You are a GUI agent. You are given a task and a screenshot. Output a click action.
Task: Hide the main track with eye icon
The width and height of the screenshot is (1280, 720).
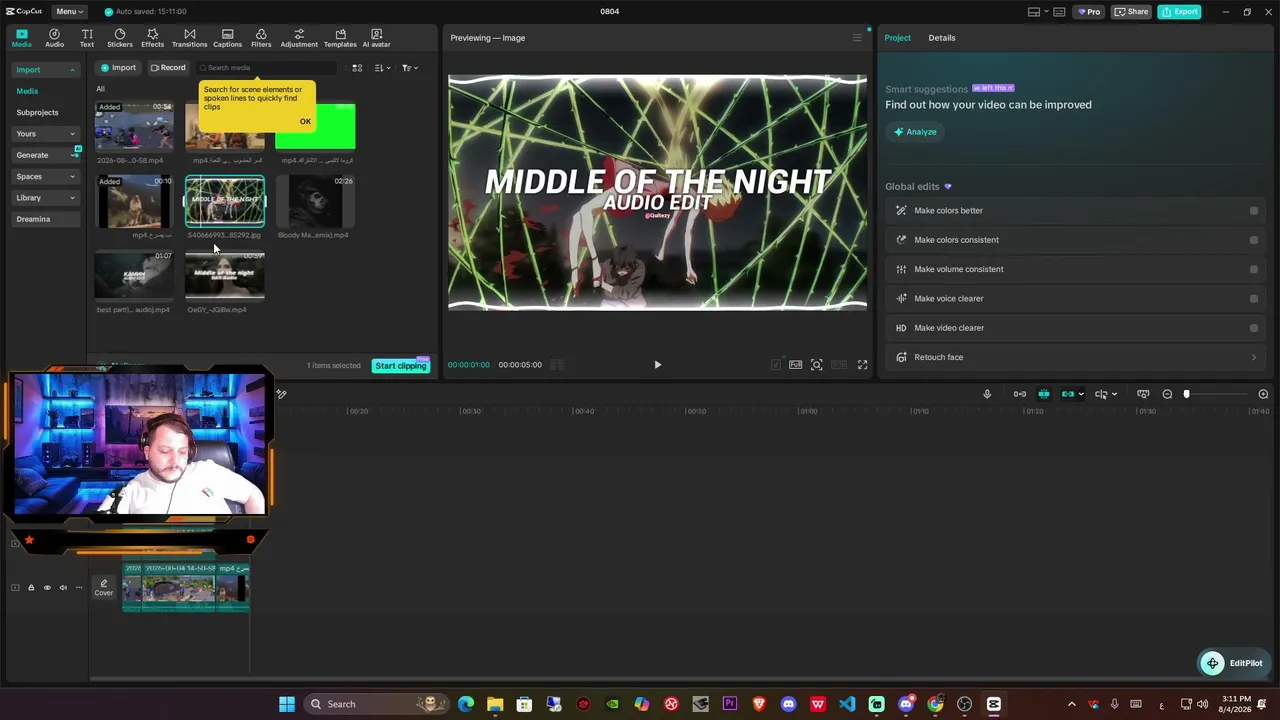[x=47, y=588]
